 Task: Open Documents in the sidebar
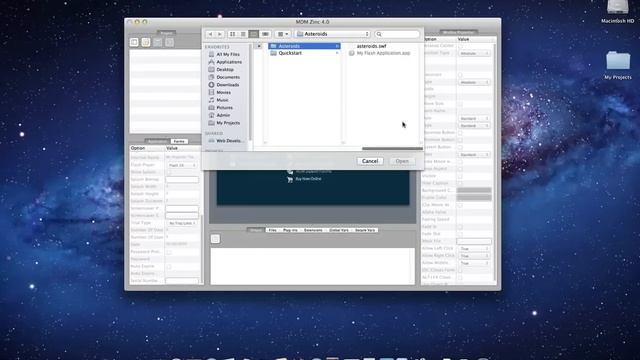tap(224, 77)
